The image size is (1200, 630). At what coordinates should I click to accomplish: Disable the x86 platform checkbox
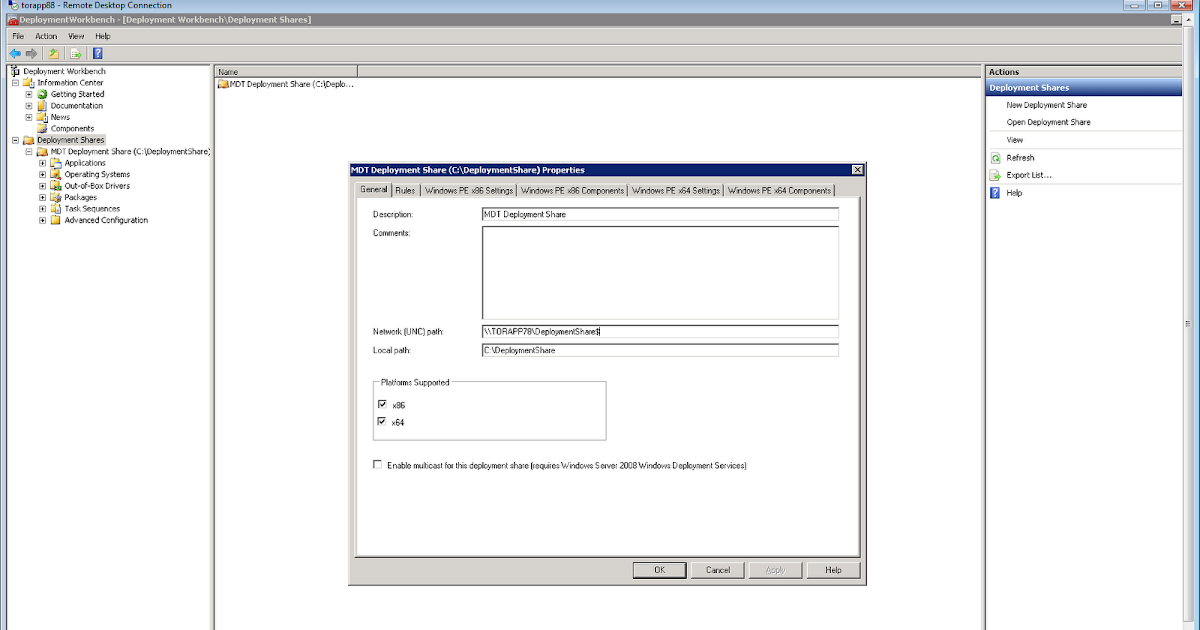click(x=381, y=404)
